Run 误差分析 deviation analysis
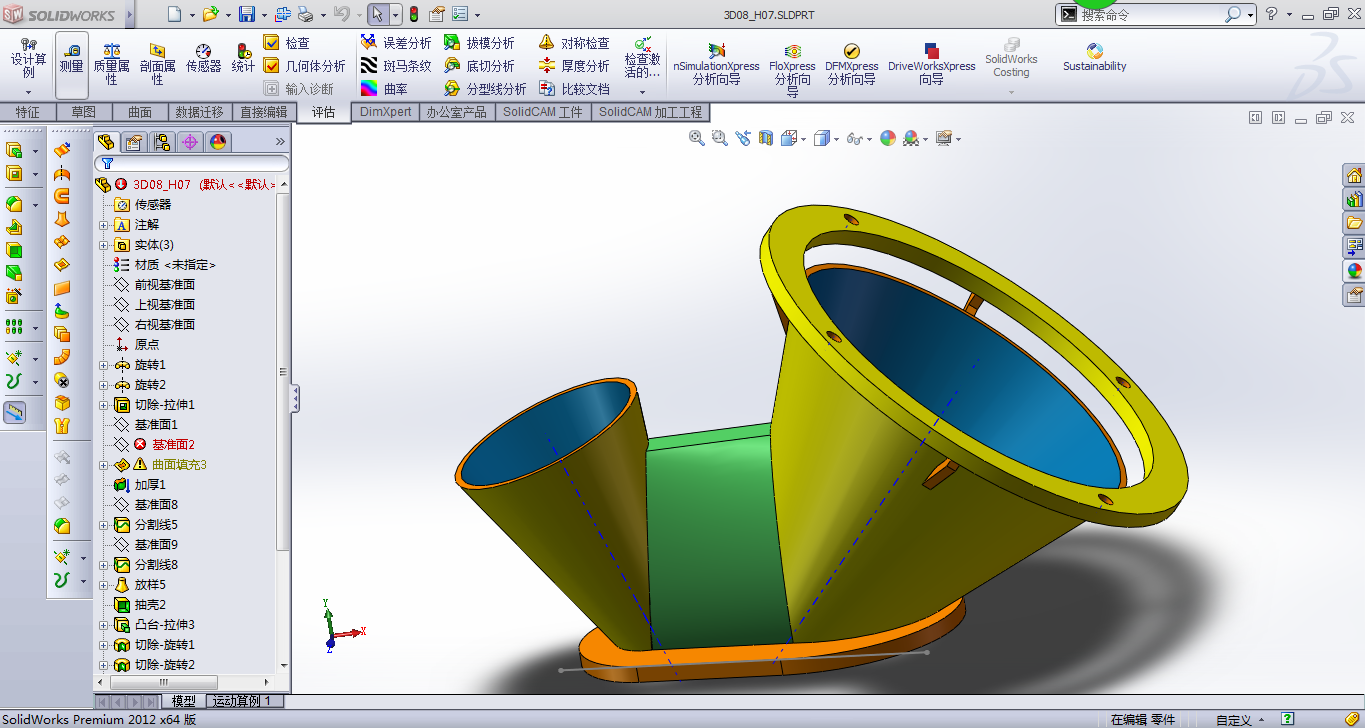Image resolution: width=1365 pixels, height=728 pixels. pyautogui.click(x=396, y=43)
